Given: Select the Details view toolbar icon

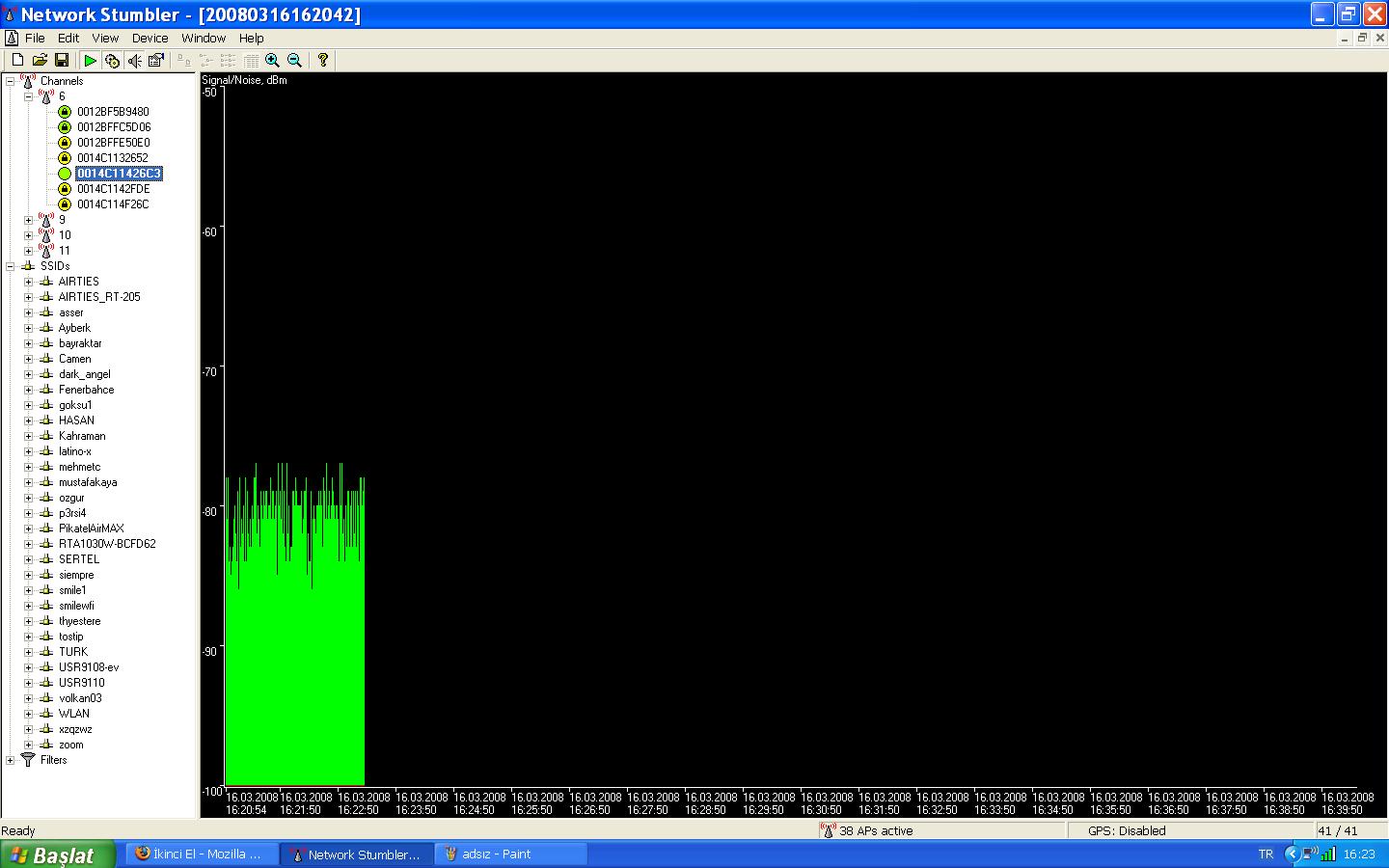Looking at the screenshot, I should [x=251, y=60].
